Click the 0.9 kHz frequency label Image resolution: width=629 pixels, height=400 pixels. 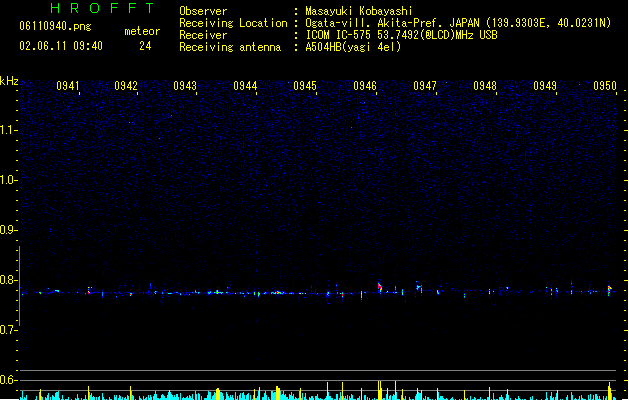(x=8, y=230)
